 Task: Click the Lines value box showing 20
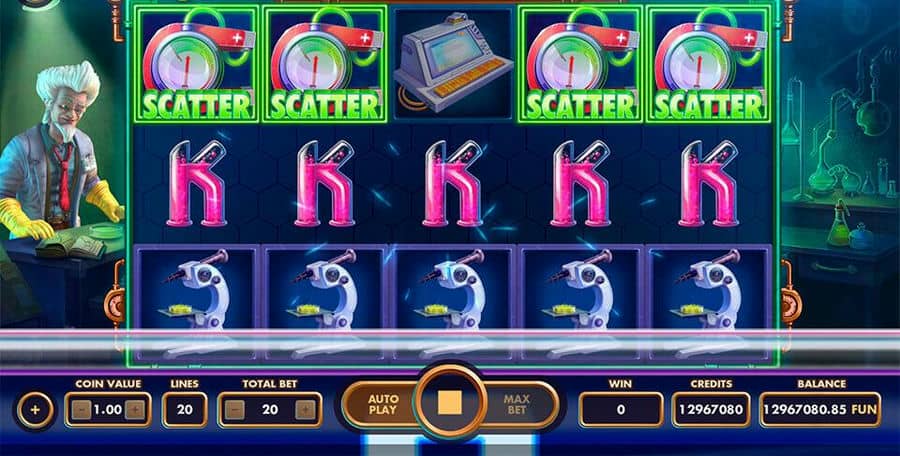click(185, 409)
